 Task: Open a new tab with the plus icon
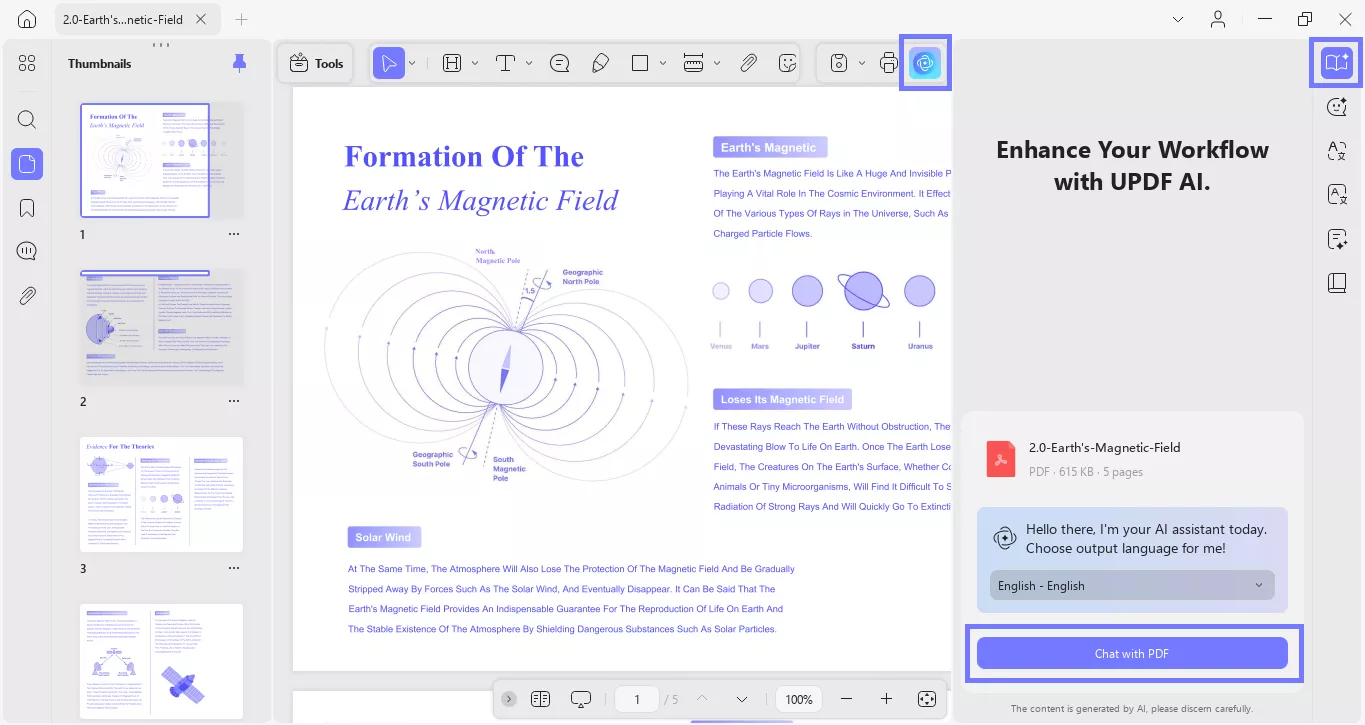[241, 19]
